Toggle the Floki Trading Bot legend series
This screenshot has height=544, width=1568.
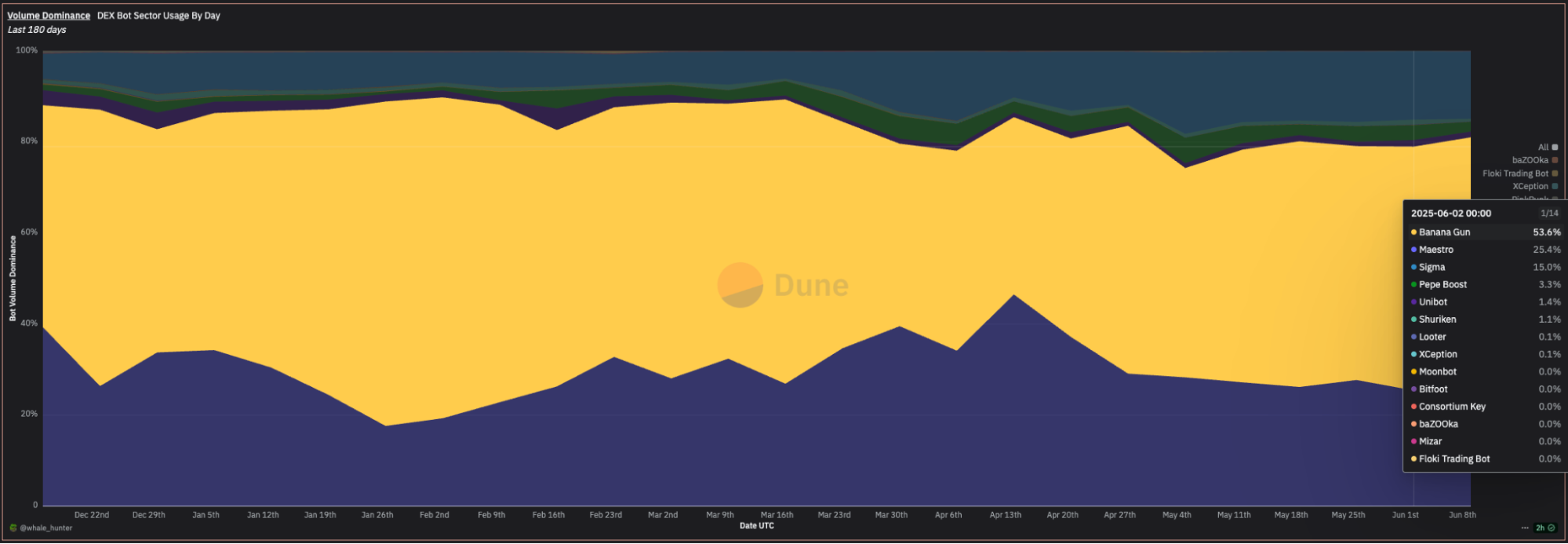[x=1520, y=173]
